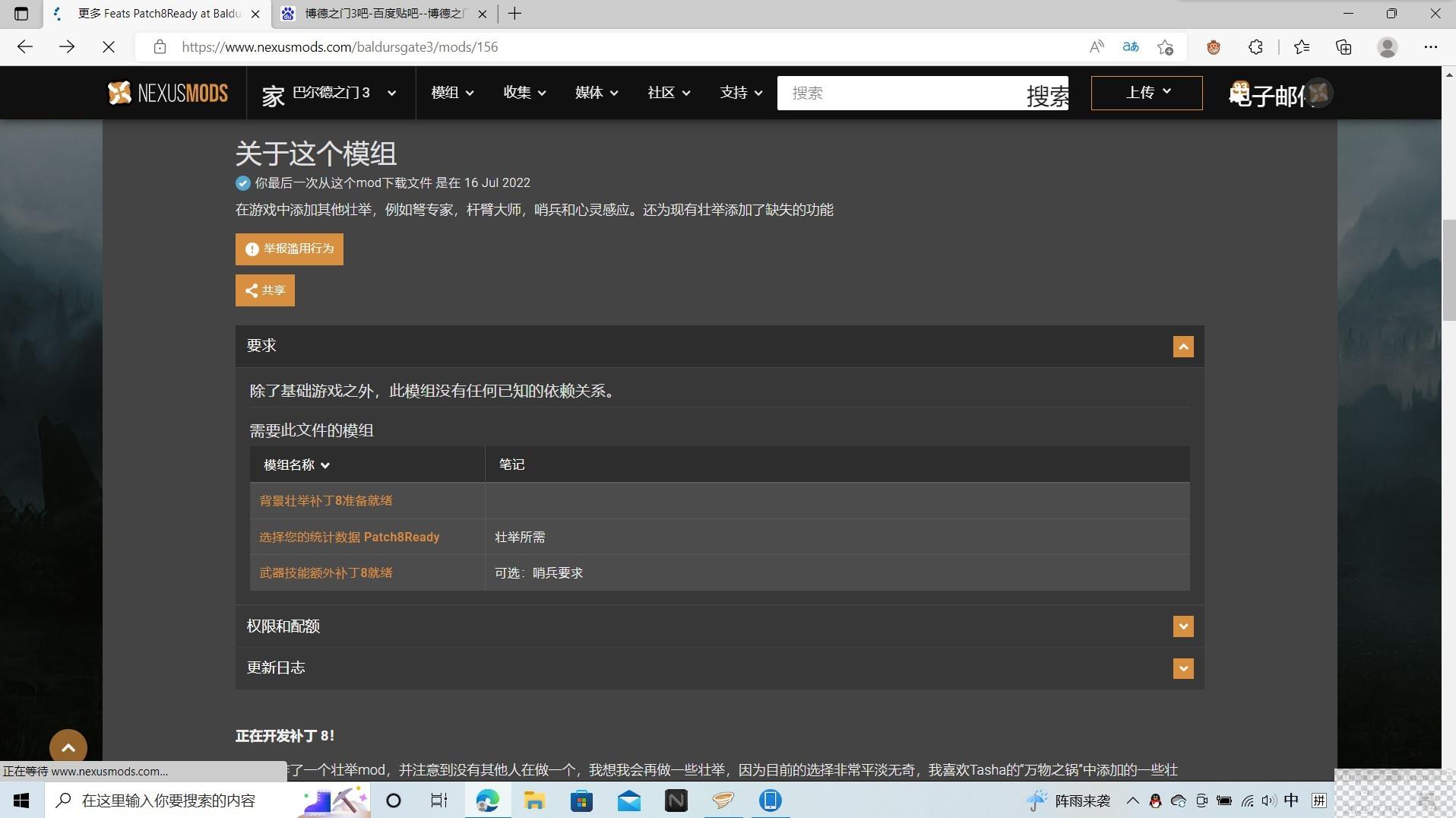The height and width of the screenshot is (818, 1456).
Task: Open the 支持 menu
Action: (741, 93)
